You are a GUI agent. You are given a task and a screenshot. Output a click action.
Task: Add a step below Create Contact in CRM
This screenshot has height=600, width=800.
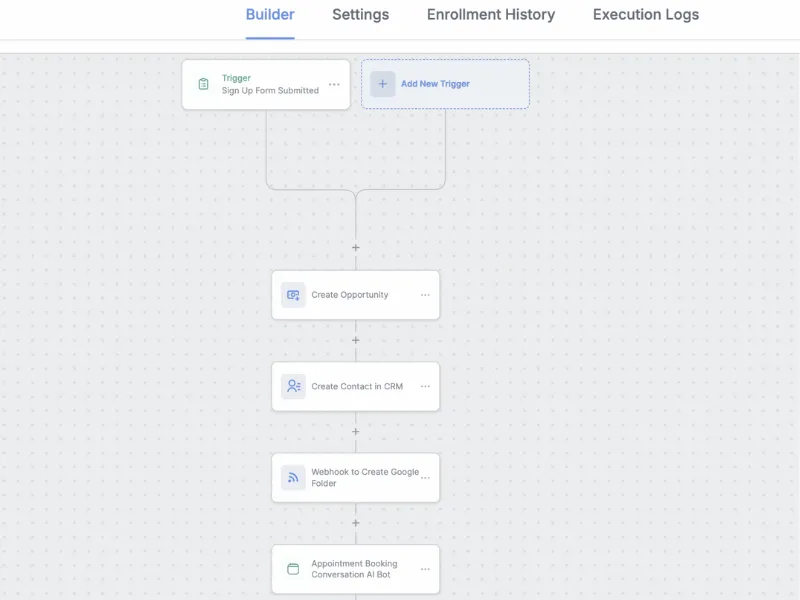[x=356, y=432]
